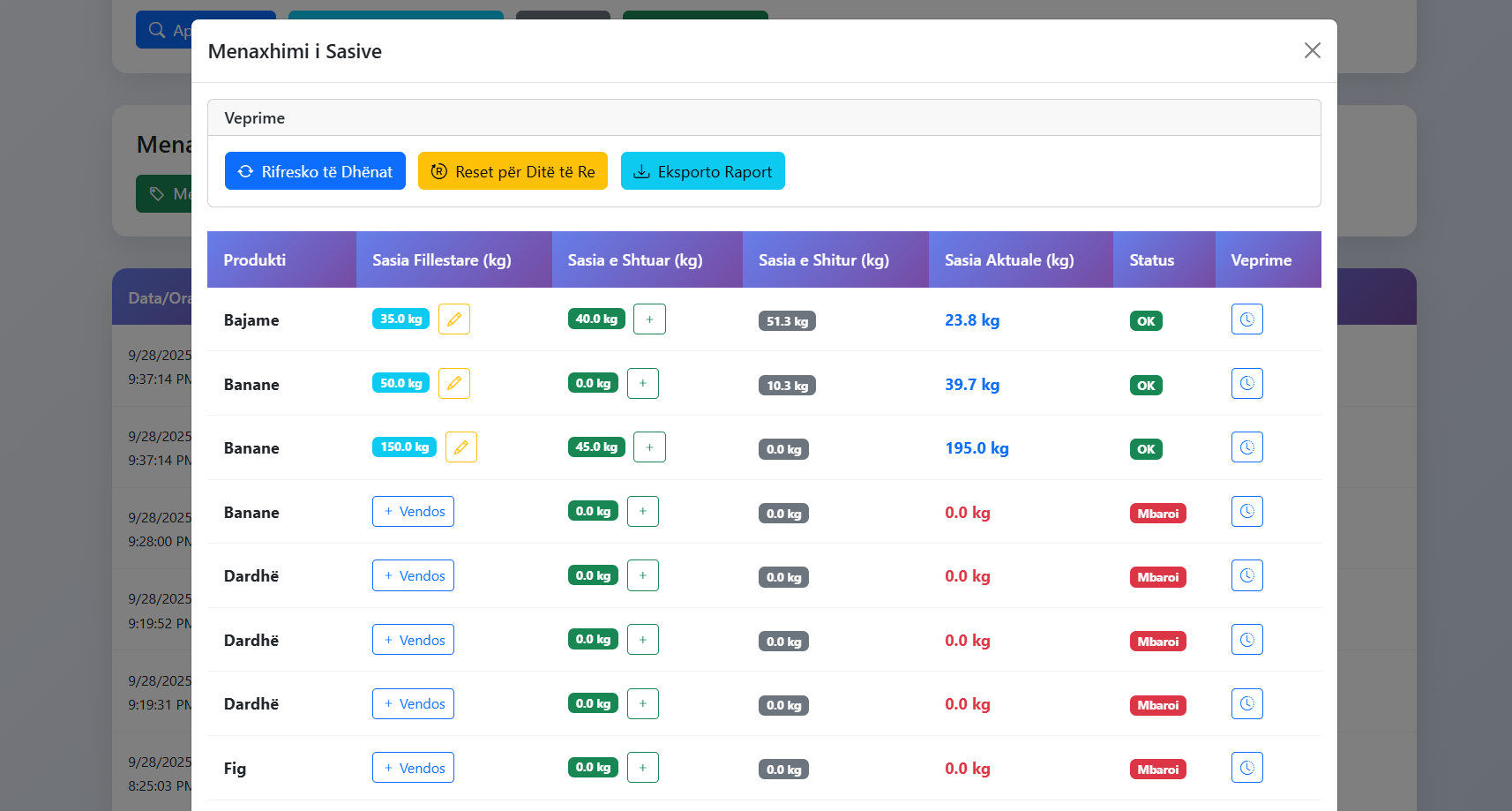This screenshot has height=811, width=1512.
Task: Click Vendos on the third Banane row
Action: (413, 511)
